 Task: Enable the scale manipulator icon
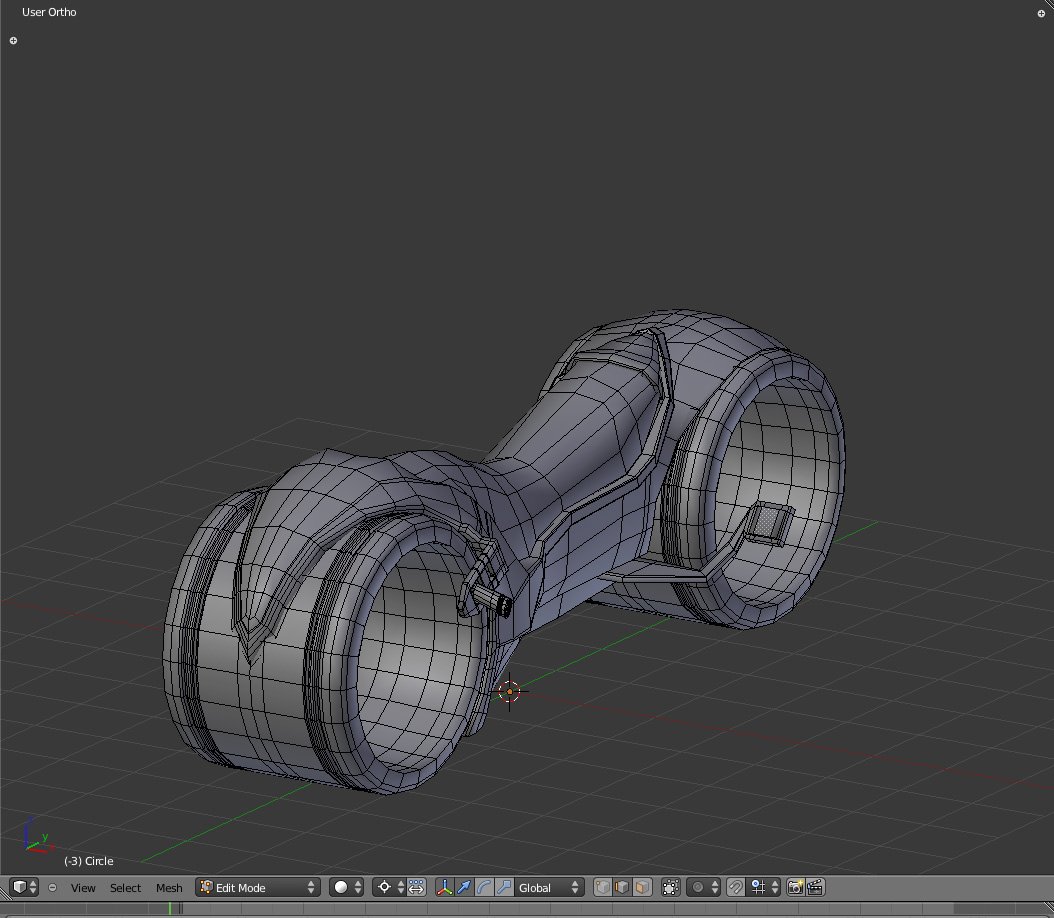point(504,887)
